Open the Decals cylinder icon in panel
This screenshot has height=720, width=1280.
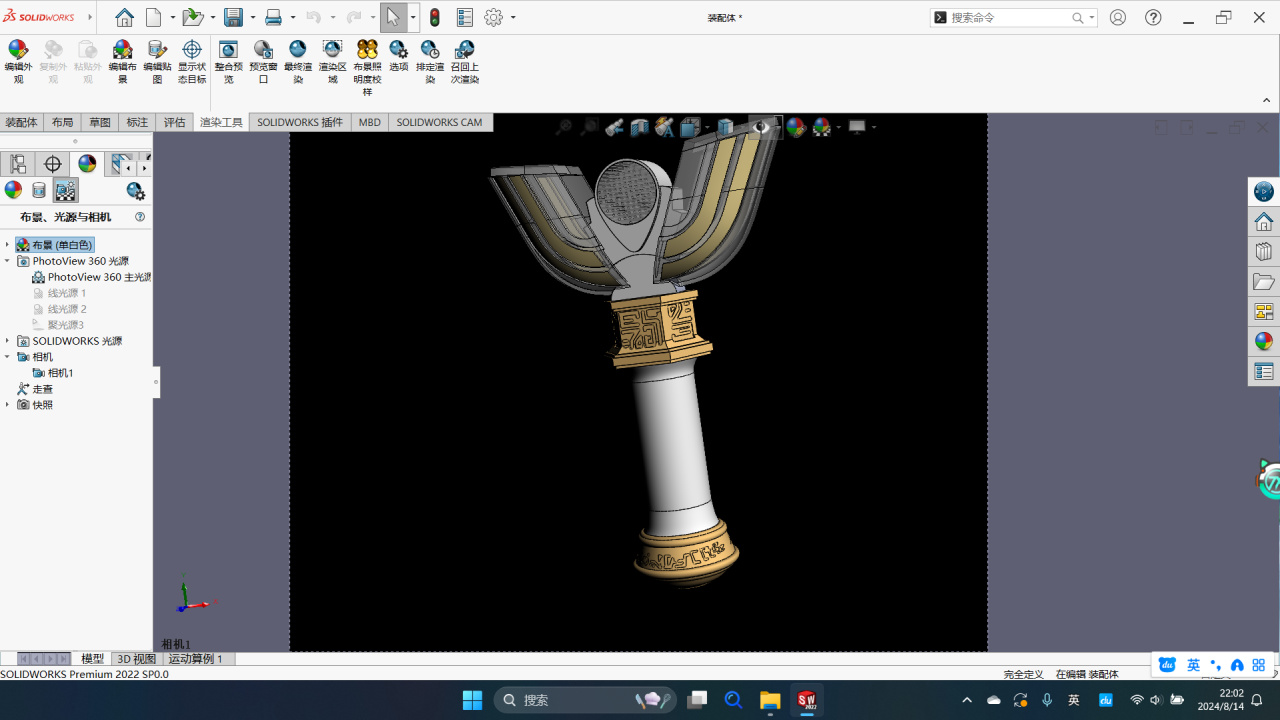point(39,191)
